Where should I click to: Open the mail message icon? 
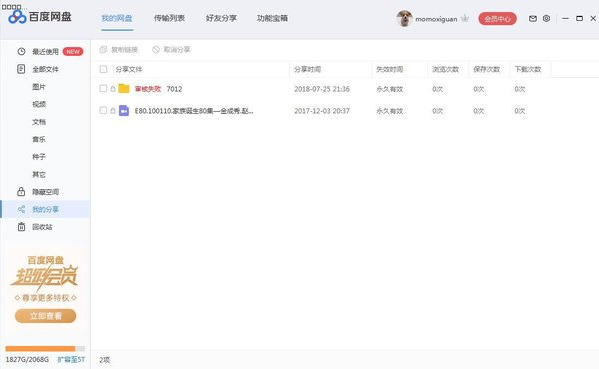(x=533, y=18)
